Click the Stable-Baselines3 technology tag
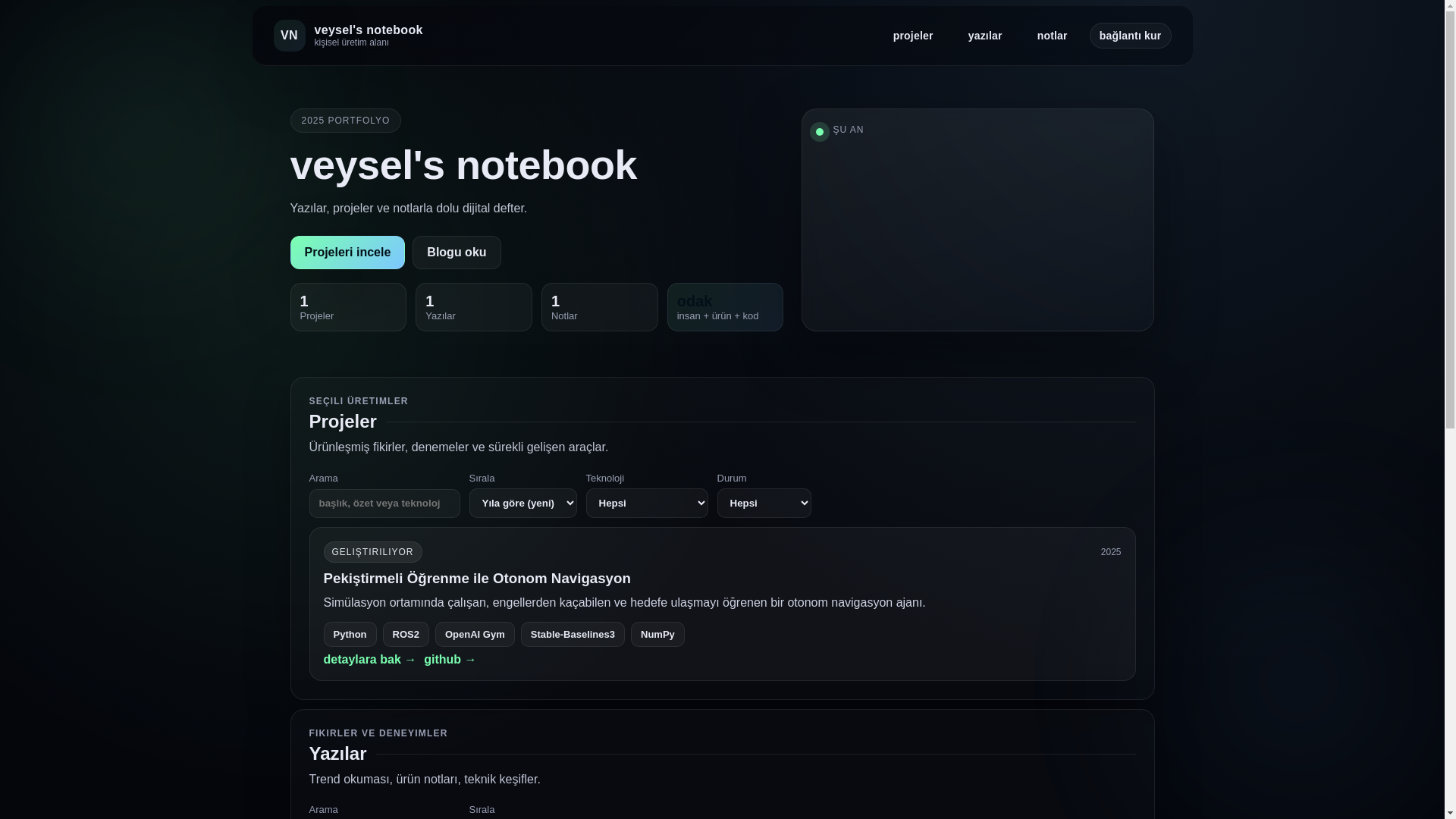This screenshot has height=819, width=1456. click(573, 635)
